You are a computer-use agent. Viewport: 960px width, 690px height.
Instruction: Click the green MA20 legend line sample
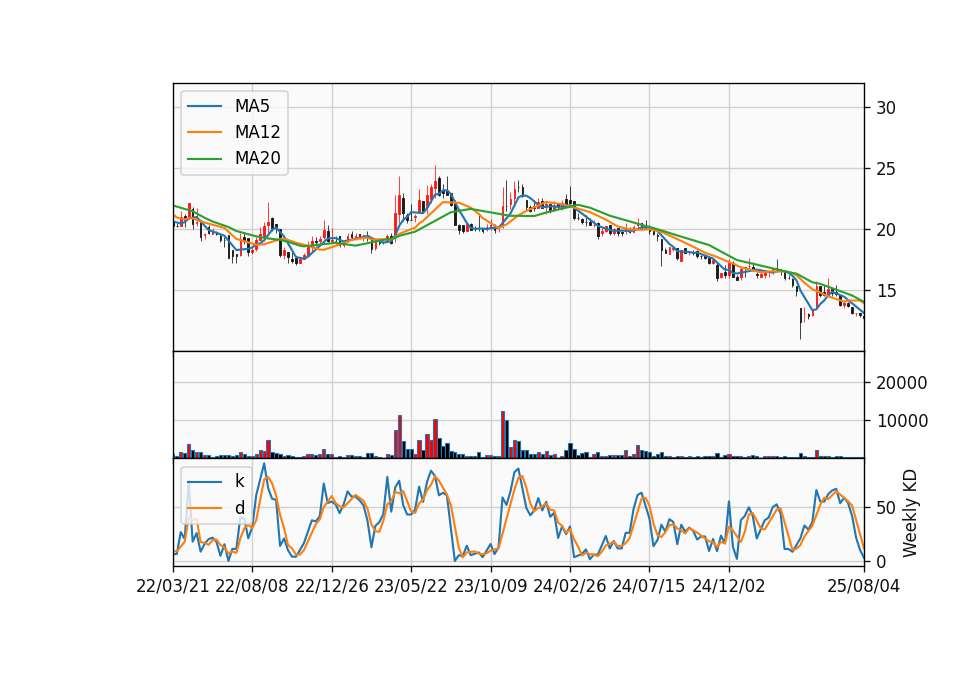click(204, 158)
